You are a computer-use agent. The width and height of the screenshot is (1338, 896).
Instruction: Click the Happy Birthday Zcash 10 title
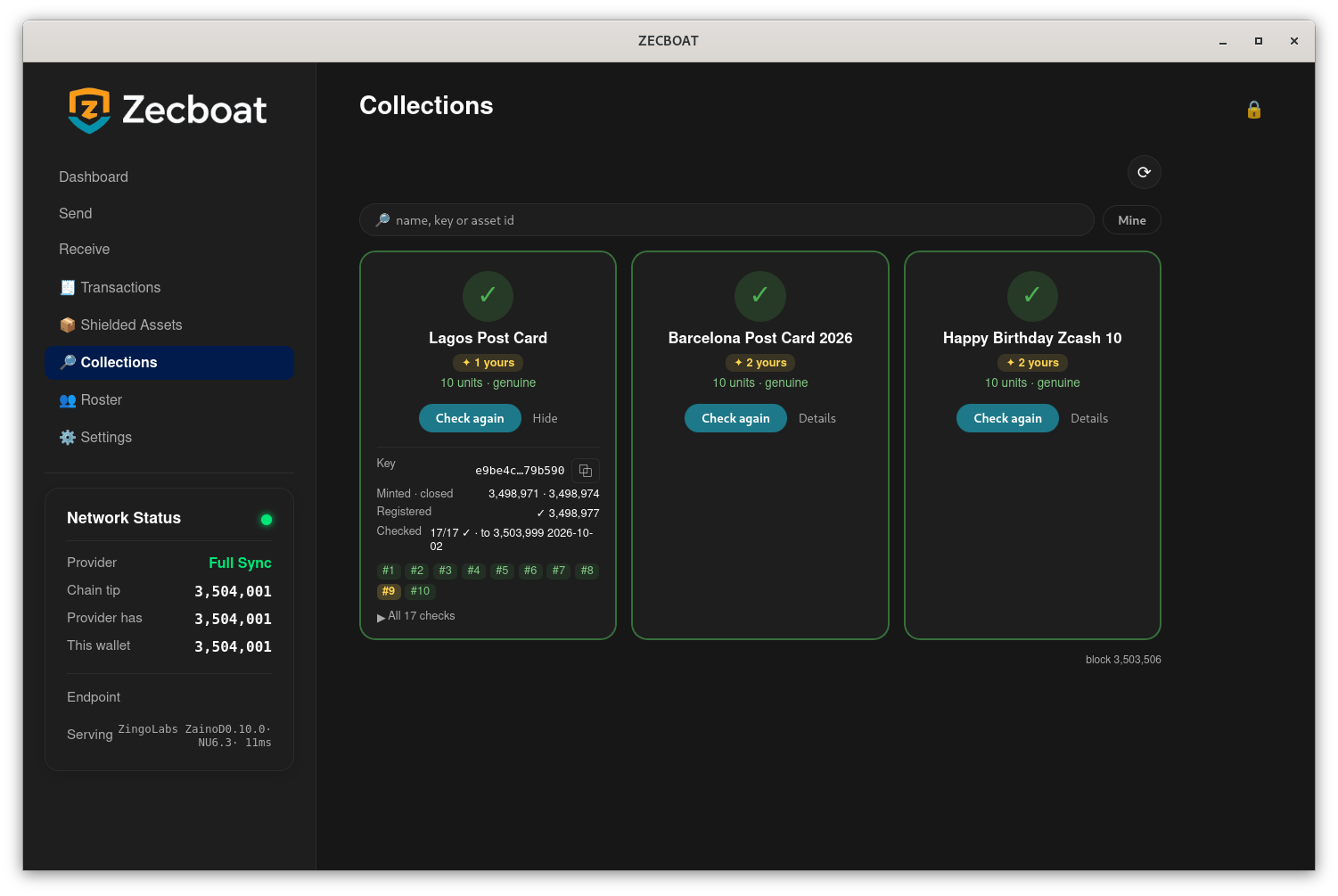click(1032, 338)
